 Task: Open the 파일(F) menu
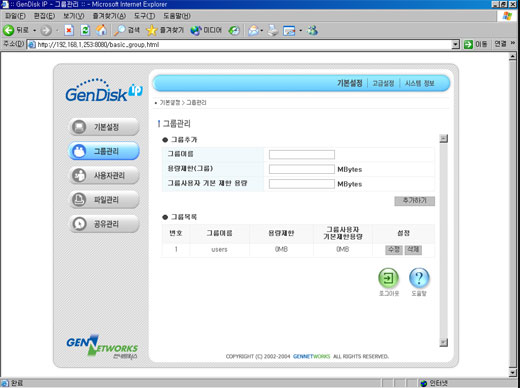pos(15,16)
